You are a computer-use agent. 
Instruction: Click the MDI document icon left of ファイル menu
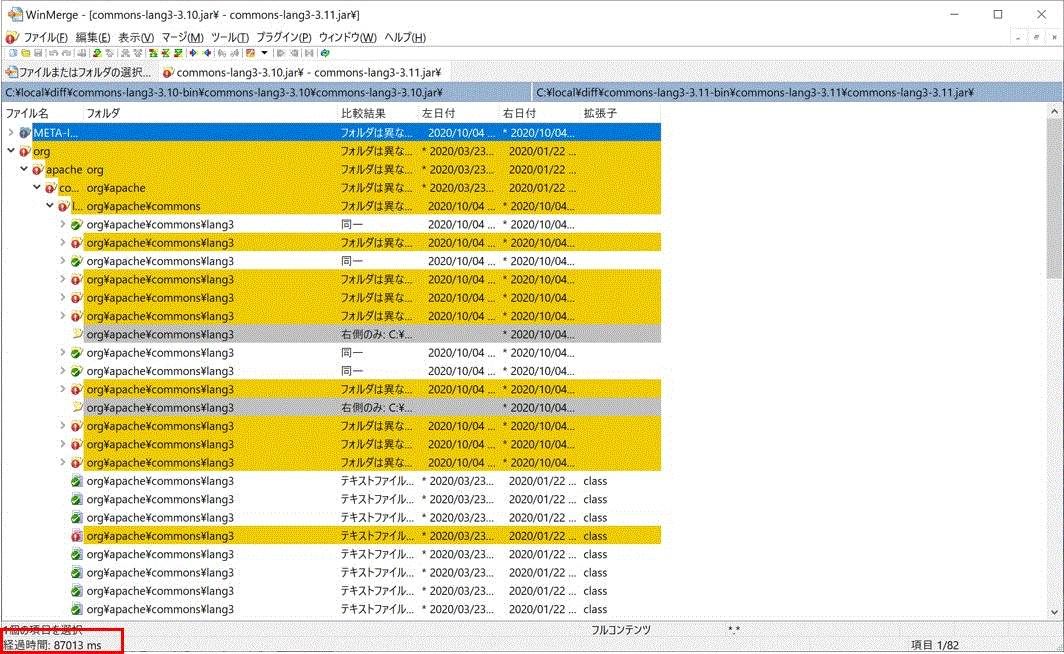(x=11, y=37)
